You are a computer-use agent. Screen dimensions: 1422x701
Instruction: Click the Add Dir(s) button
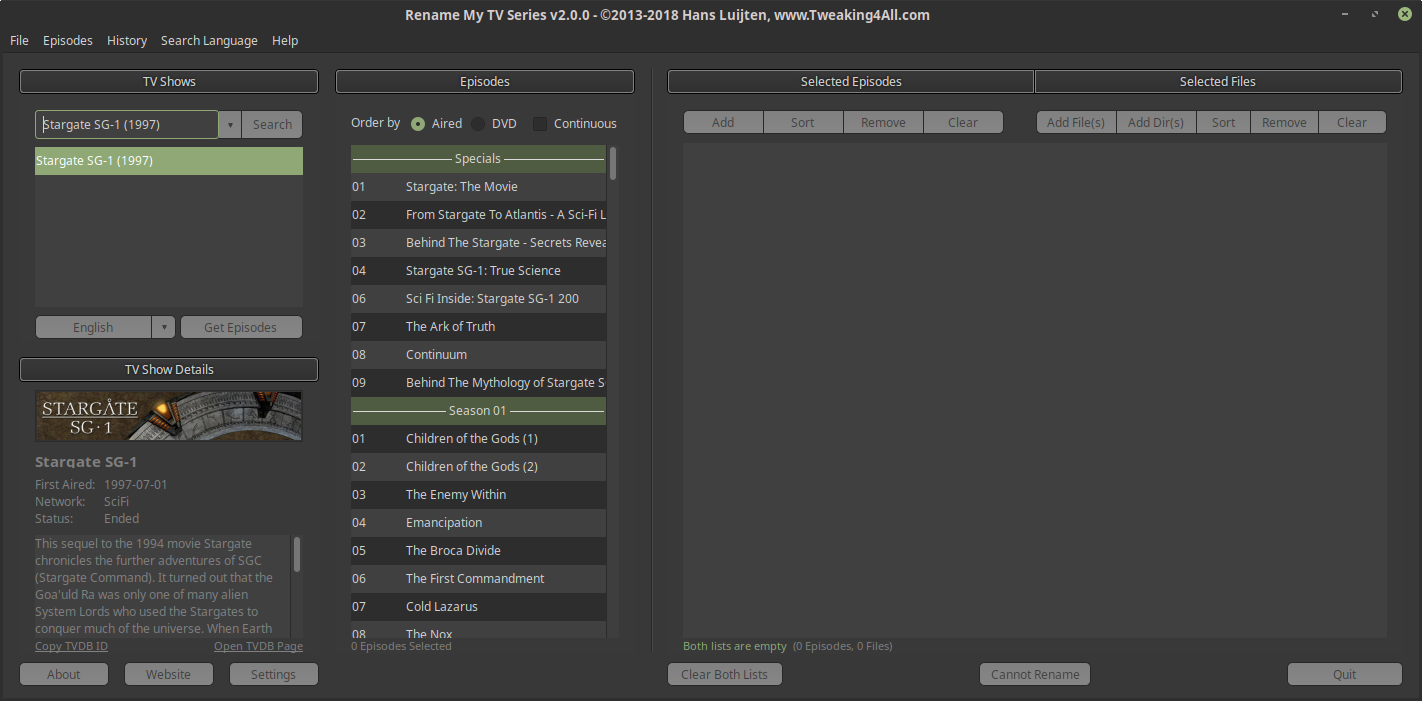(1156, 122)
